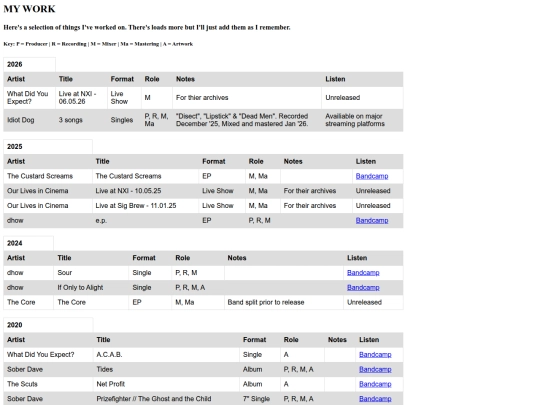Open Bandcamp link for Prizefighter 7" single
The height and width of the screenshot is (405, 540).
(375, 399)
